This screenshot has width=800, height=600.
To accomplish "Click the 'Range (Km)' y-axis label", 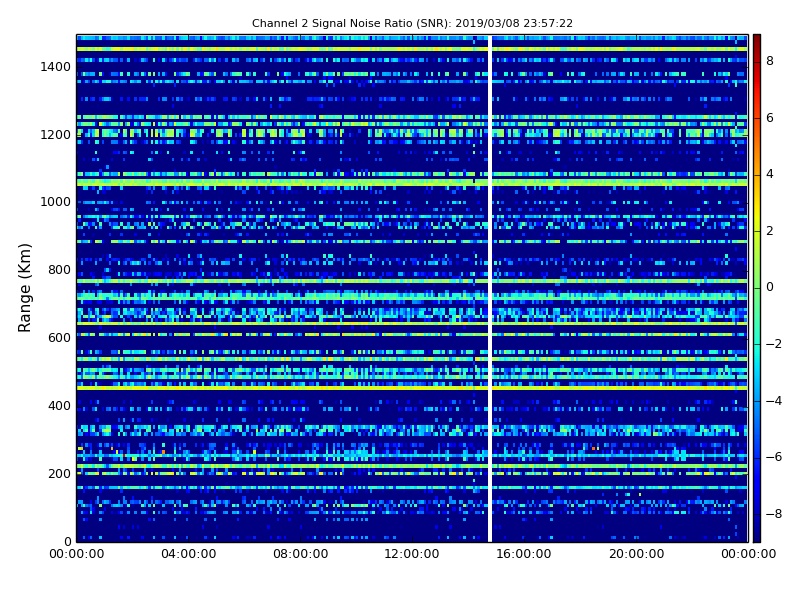I will tap(24, 288).
